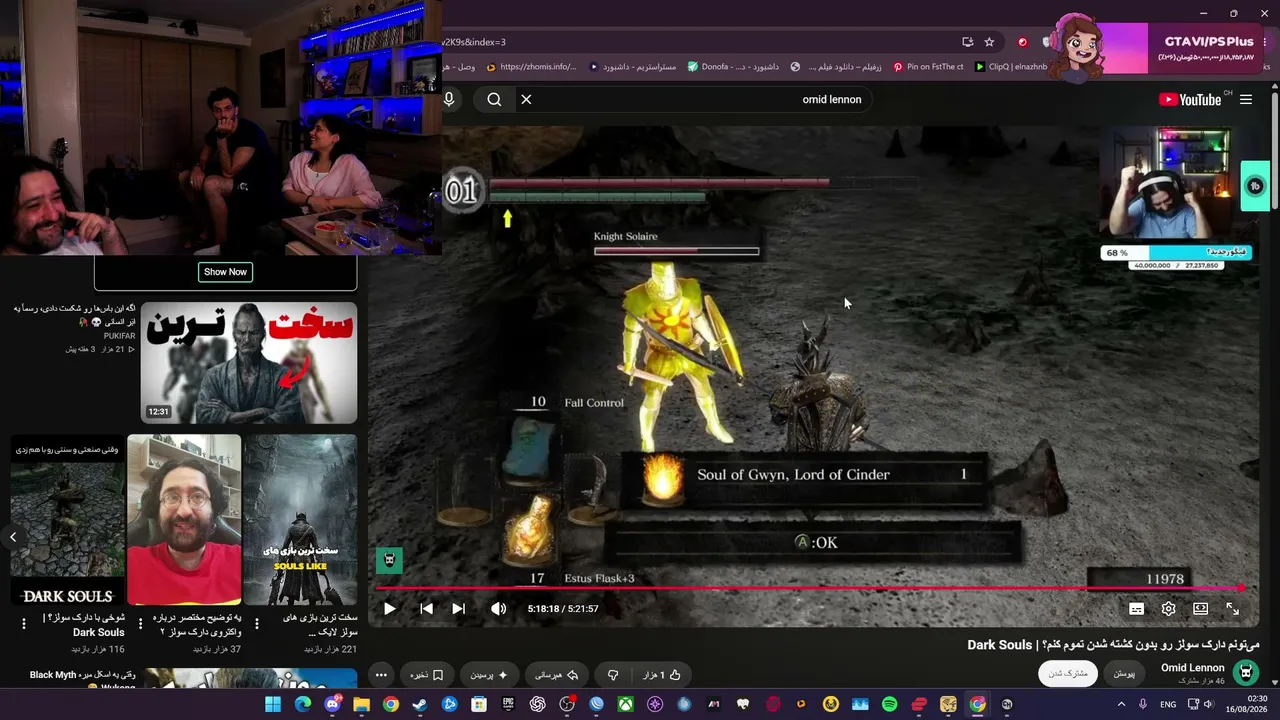Click the Join (پیوستن) button
Viewport: 1280px width, 720px height.
(1124, 674)
